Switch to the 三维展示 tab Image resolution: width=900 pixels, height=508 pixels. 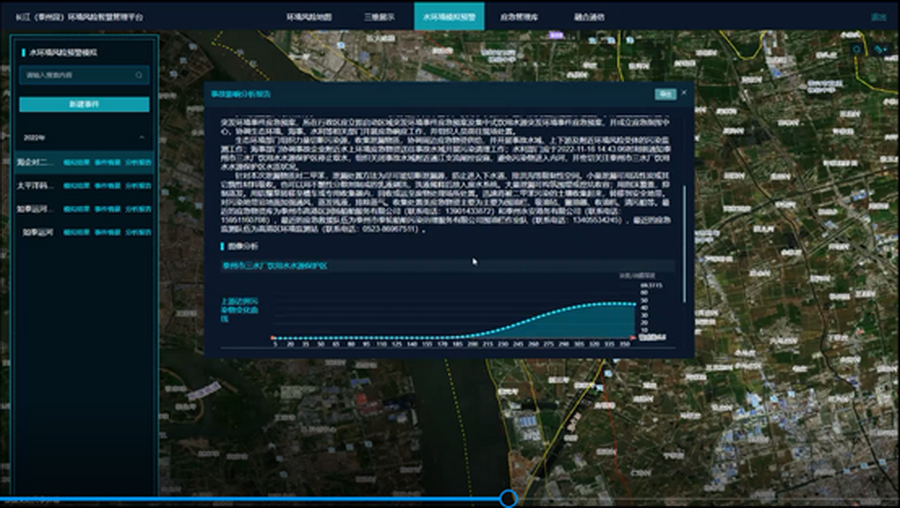point(378,17)
